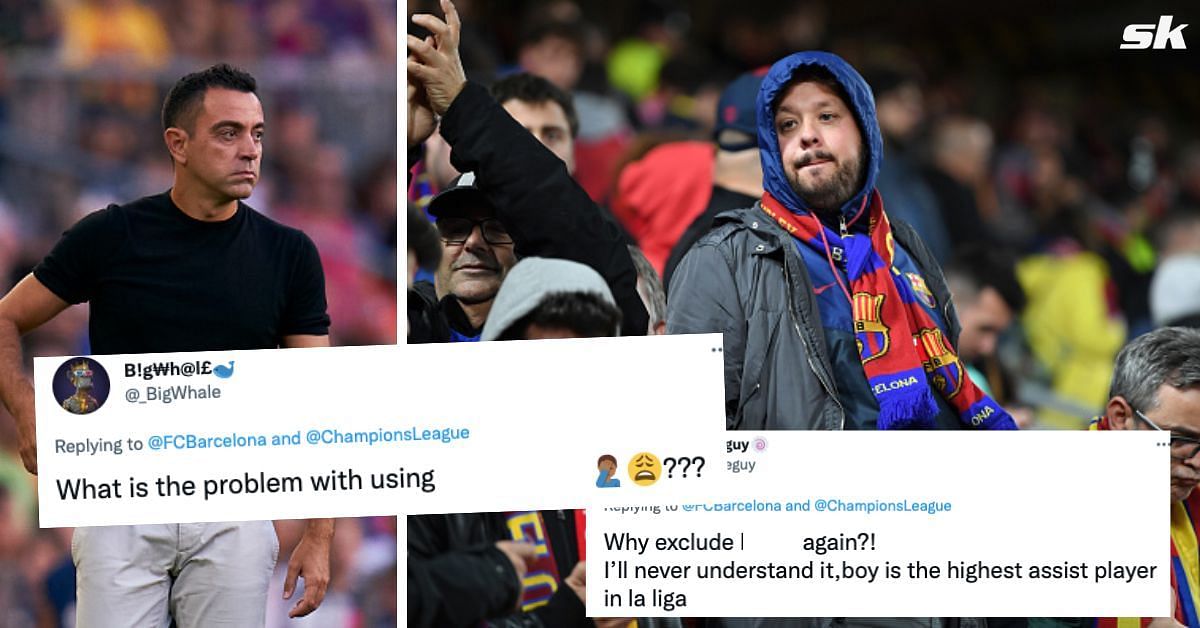1200x628 pixels.
Task: Click the SK logo in the corner
Action: tap(1152, 34)
